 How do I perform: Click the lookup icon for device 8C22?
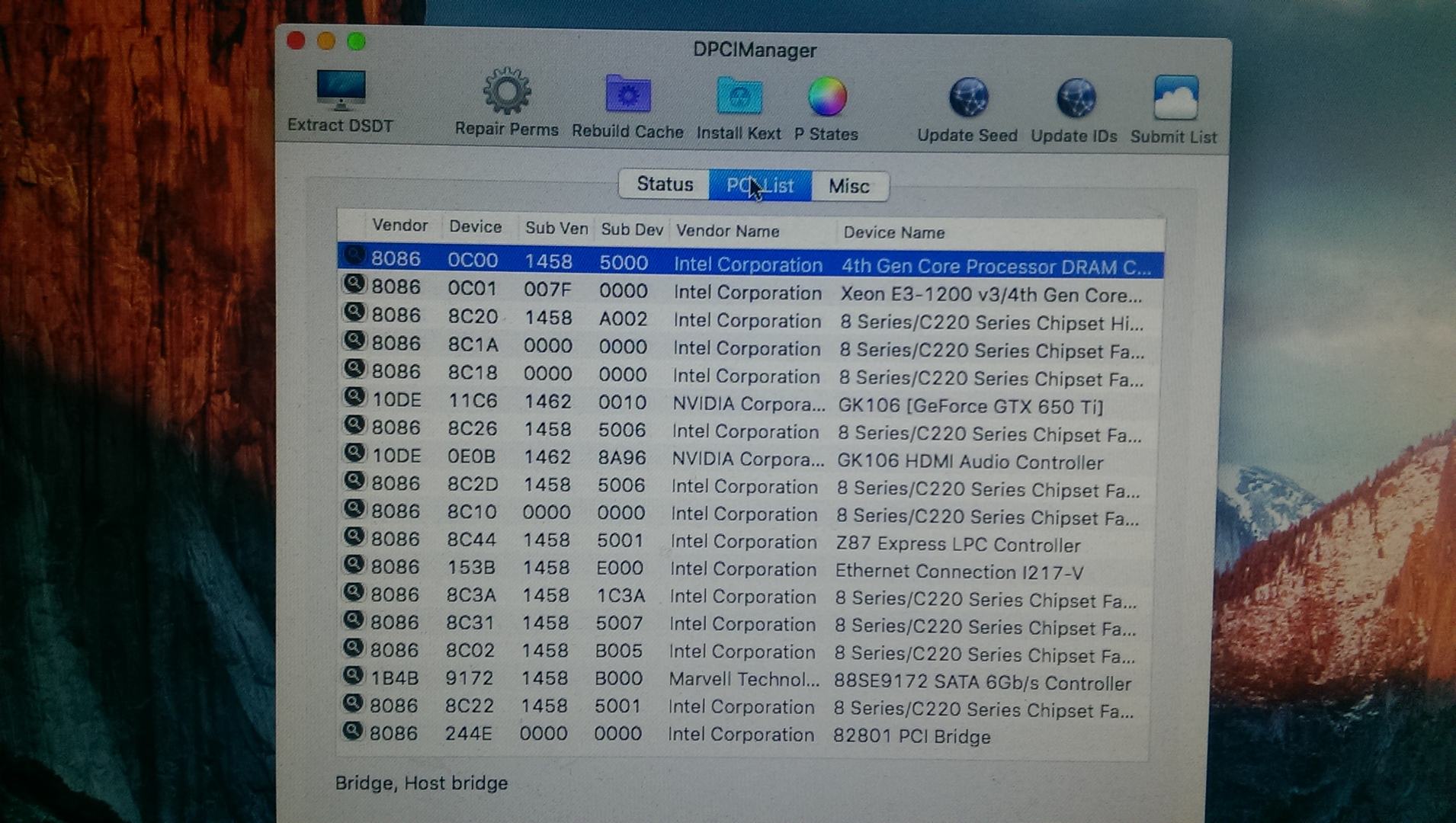pos(352,703)
